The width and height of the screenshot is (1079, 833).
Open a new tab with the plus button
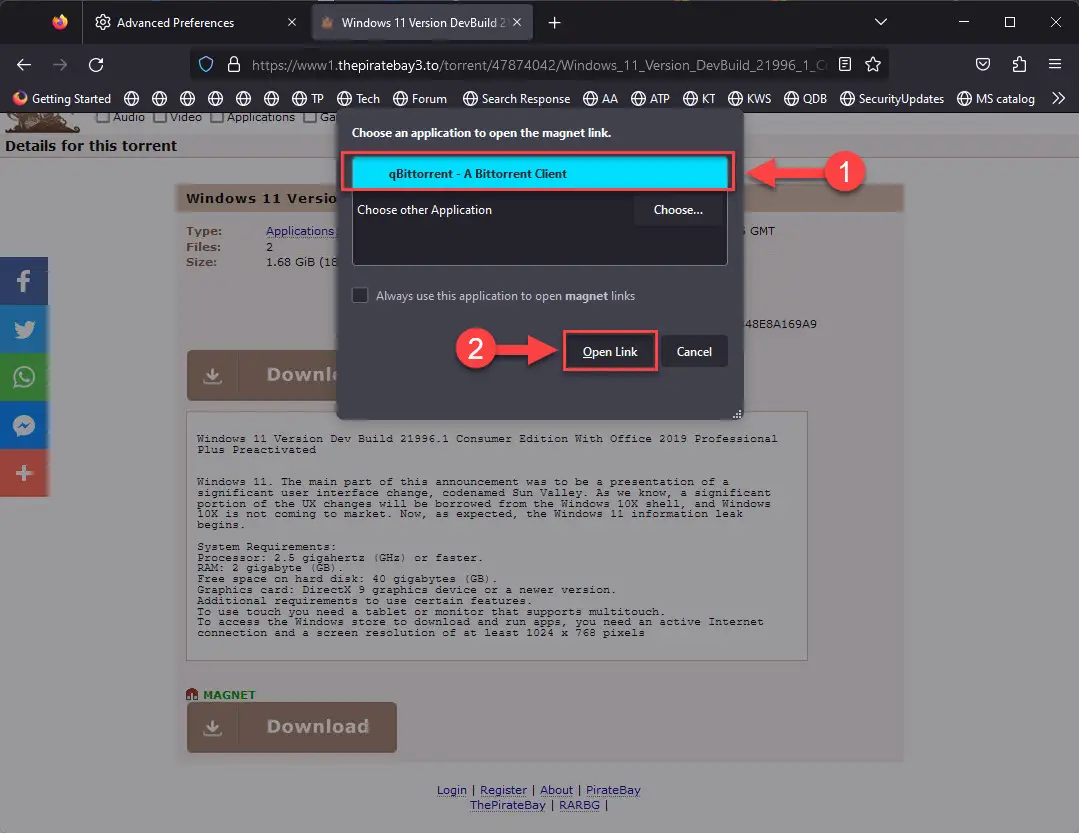(555, 23)
